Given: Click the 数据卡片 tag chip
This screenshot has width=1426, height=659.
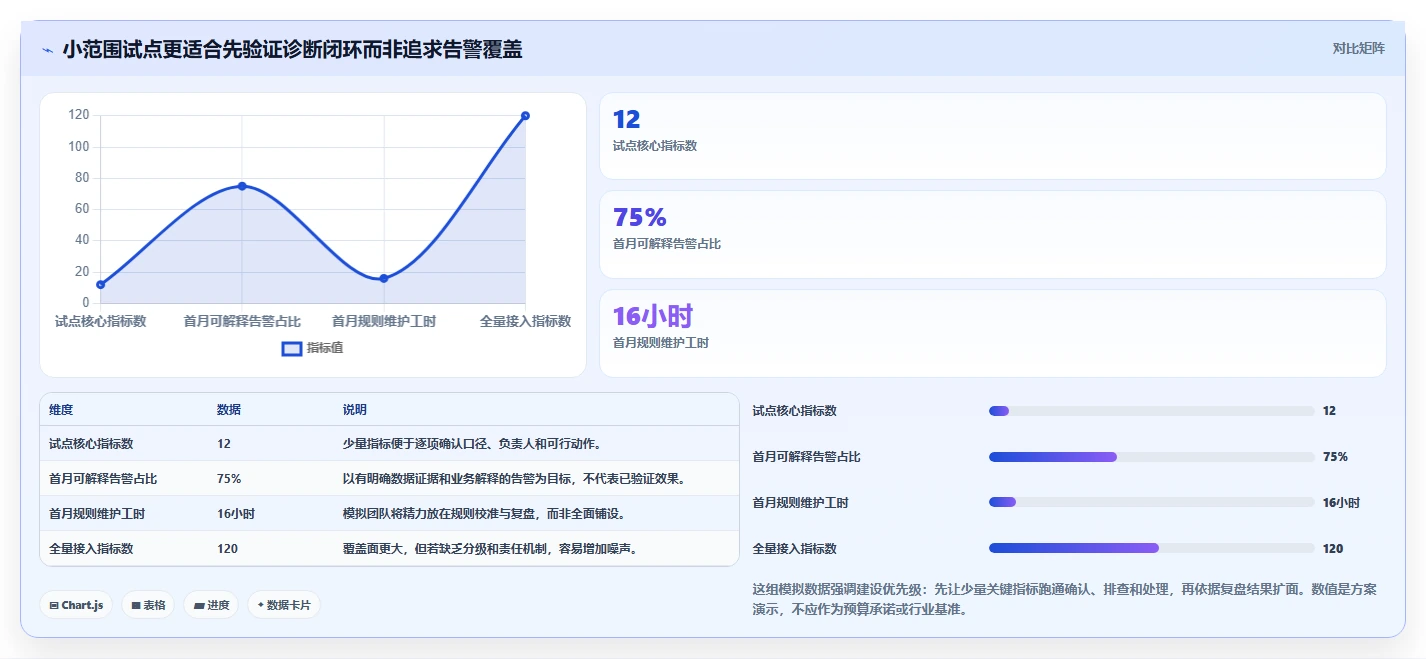Looking at the screenshot, I should tap(284, 605).
